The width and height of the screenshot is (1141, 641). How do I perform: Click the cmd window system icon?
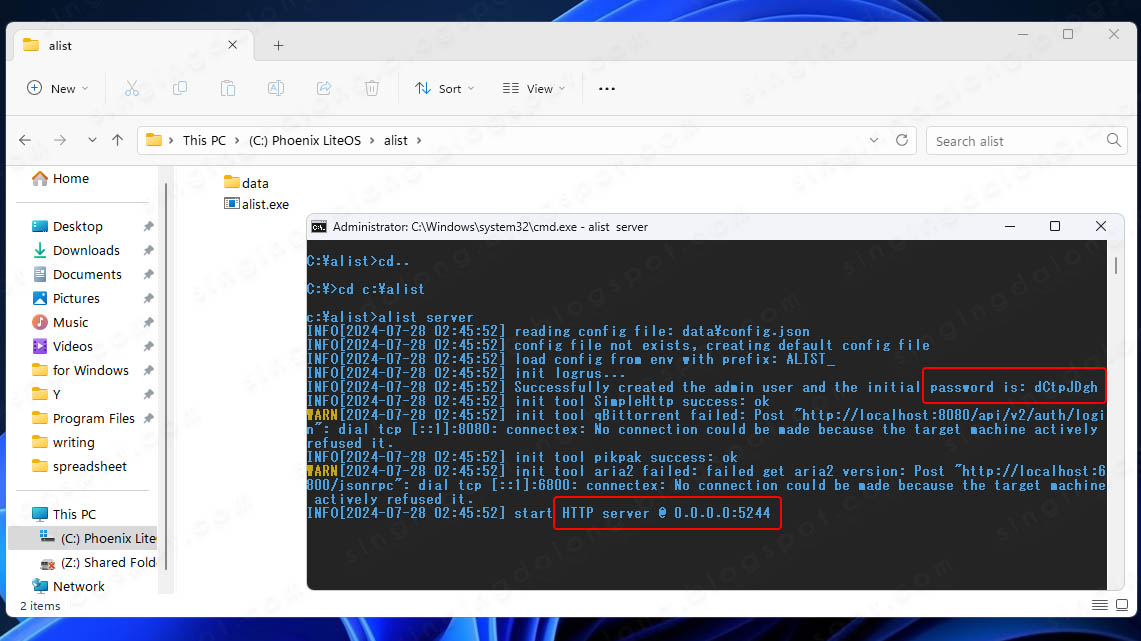click(x=319, y=227)
